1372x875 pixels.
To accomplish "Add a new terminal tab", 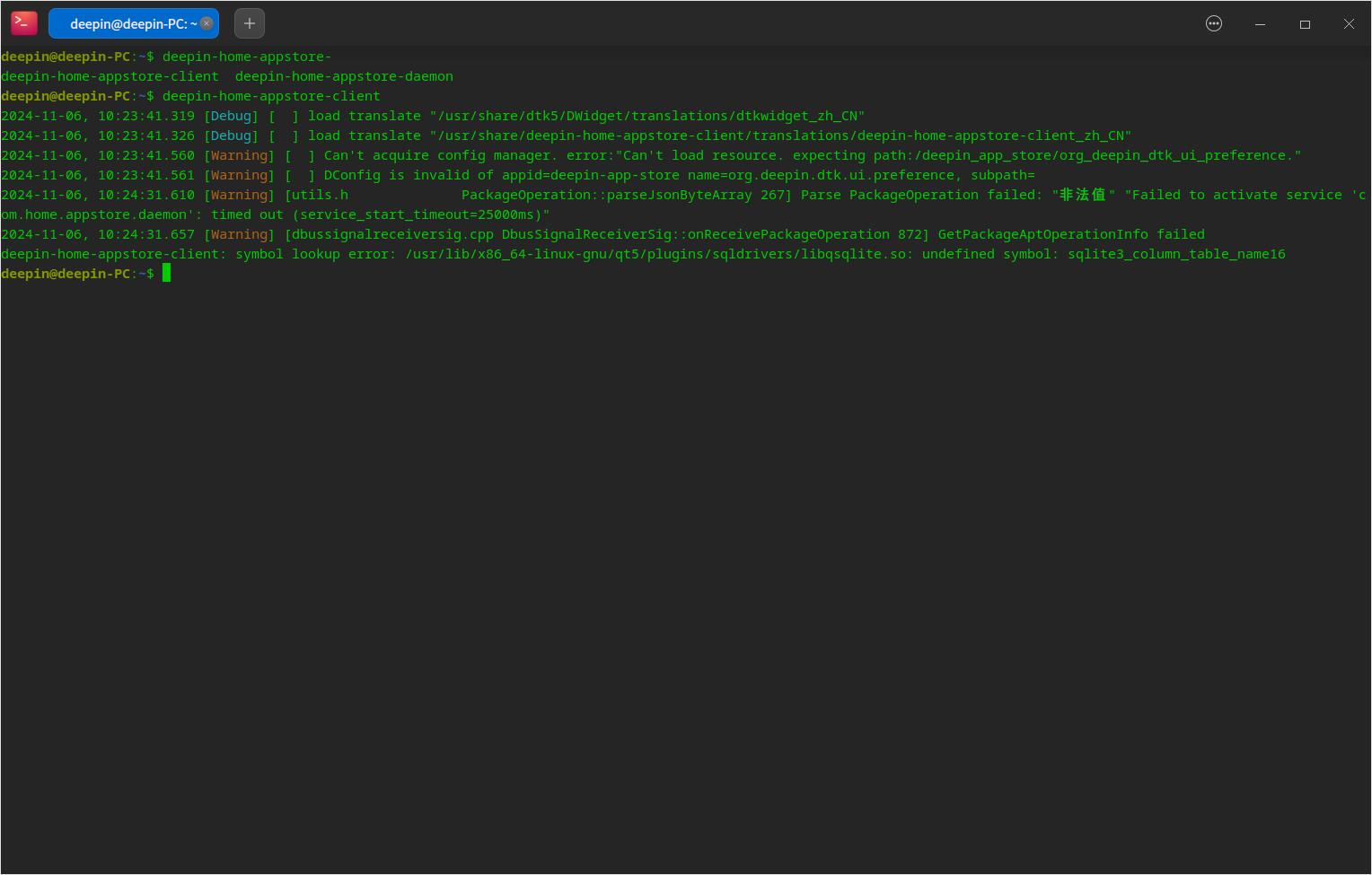I will [x=250, y=23].
